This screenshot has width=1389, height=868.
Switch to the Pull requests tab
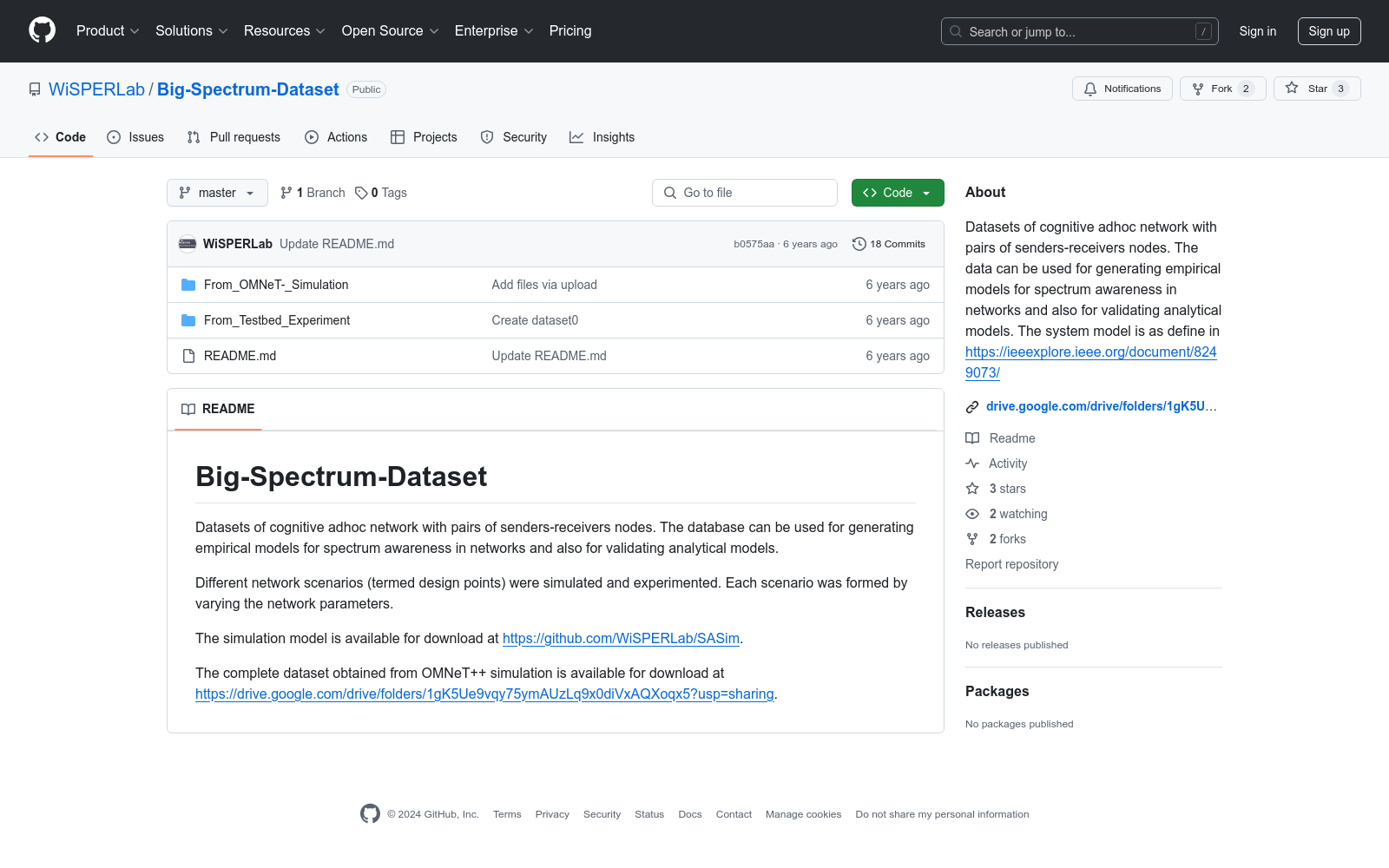(x=234, y=137)
